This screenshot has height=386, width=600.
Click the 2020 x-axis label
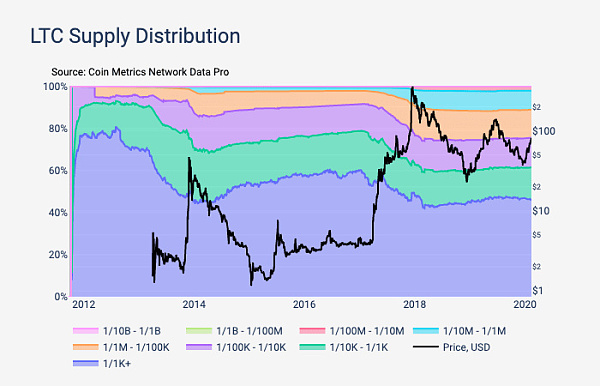click(x=525, y=305)
